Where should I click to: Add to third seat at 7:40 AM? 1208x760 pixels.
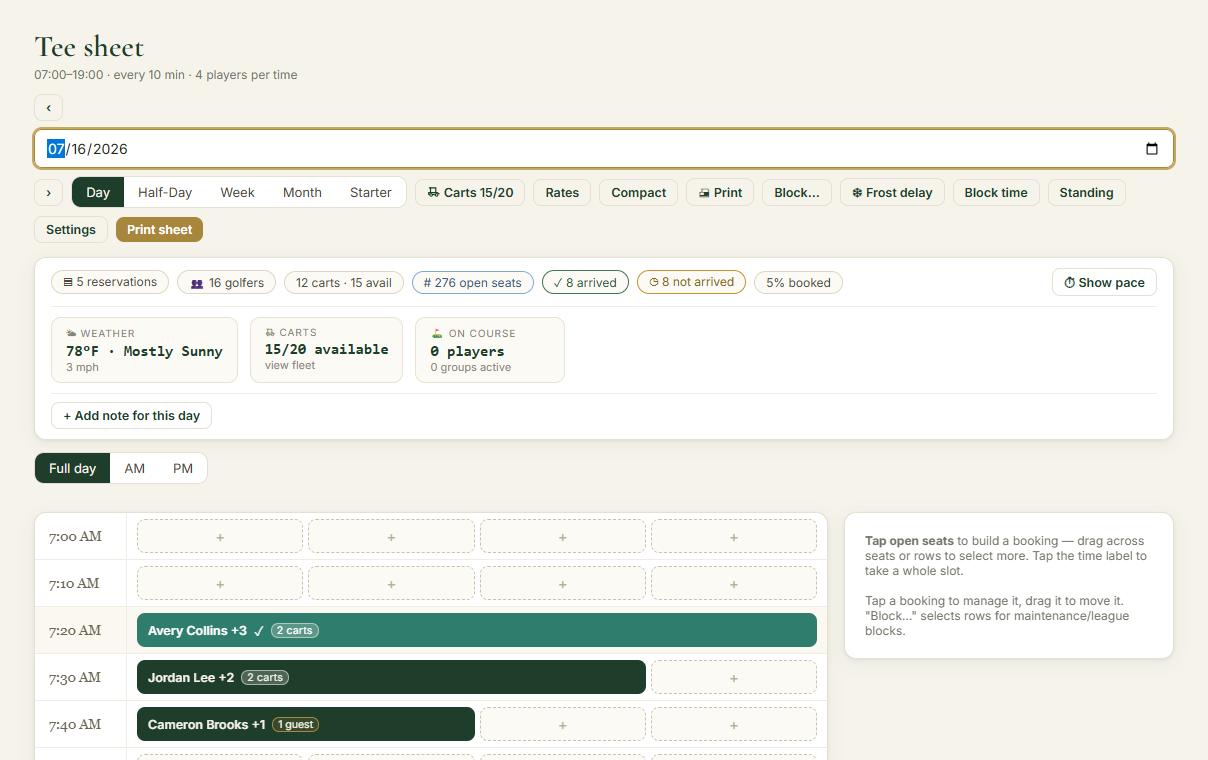[563, 725]
